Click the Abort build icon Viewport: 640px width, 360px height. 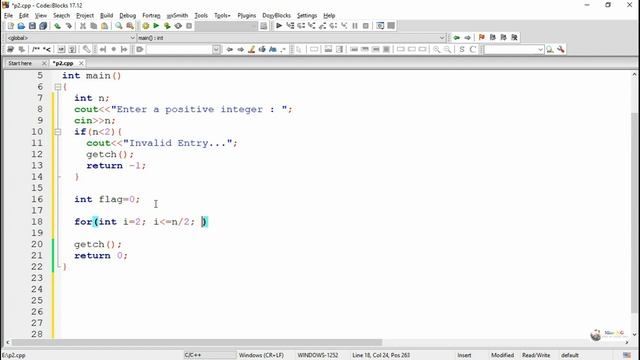point(189,26)
